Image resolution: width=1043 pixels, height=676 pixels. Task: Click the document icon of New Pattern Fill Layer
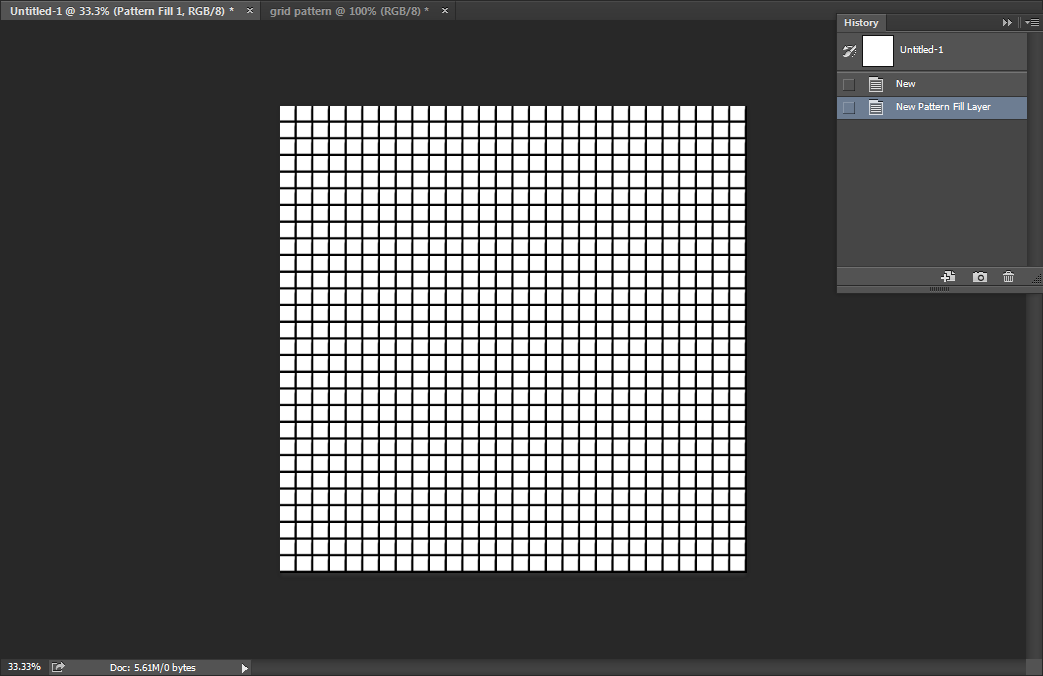tap(876, 107)
